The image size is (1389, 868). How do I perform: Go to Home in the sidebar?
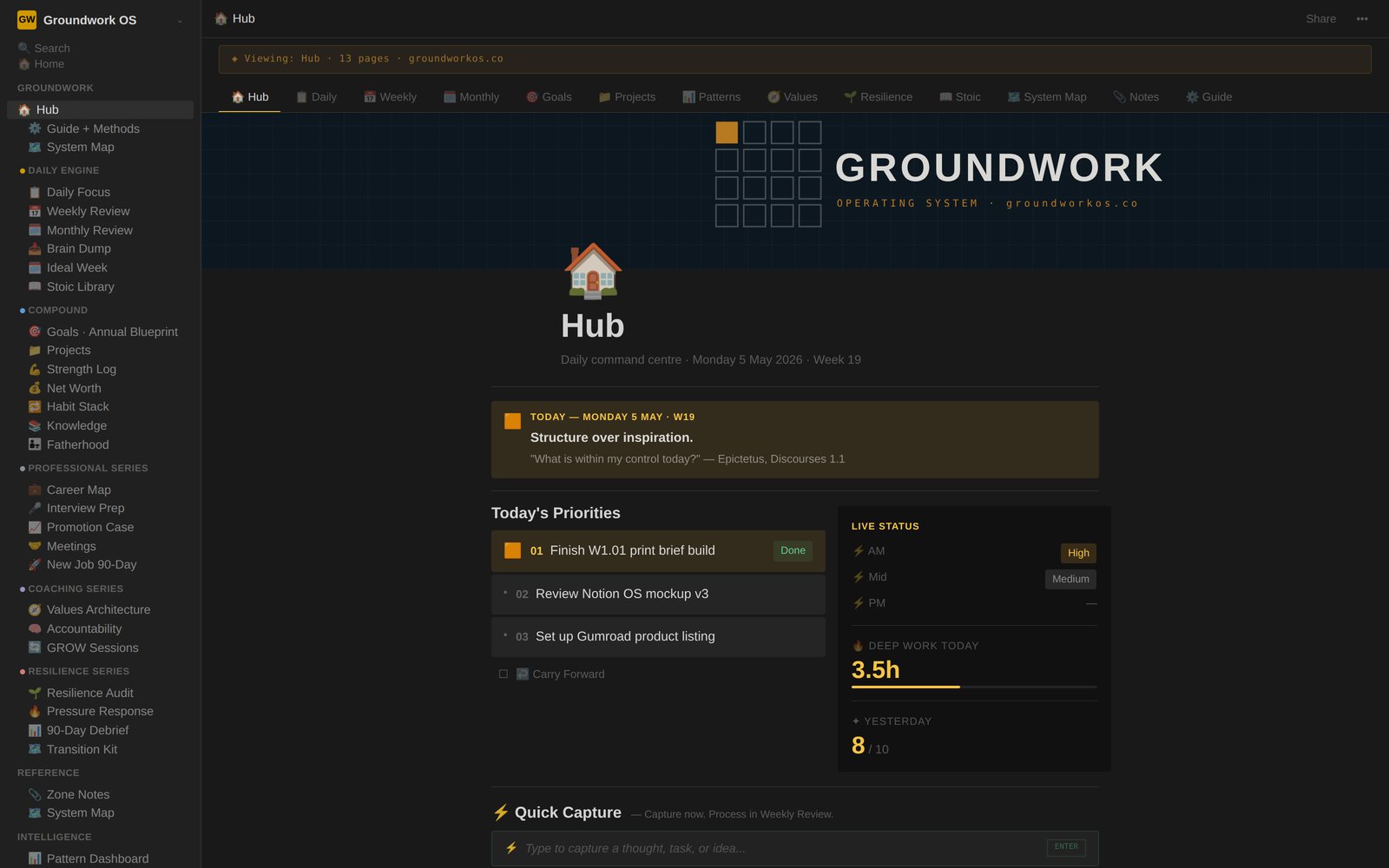(41, 64)
